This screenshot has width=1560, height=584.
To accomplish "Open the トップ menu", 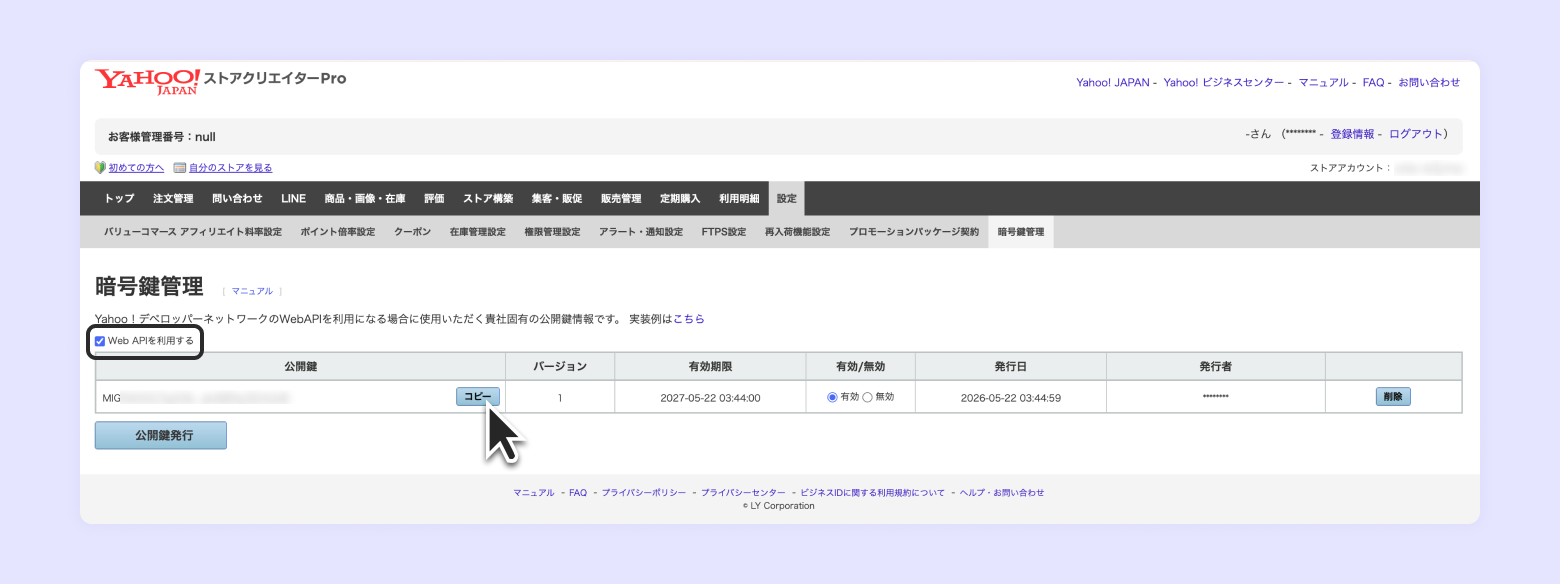I will coord(119,199).
